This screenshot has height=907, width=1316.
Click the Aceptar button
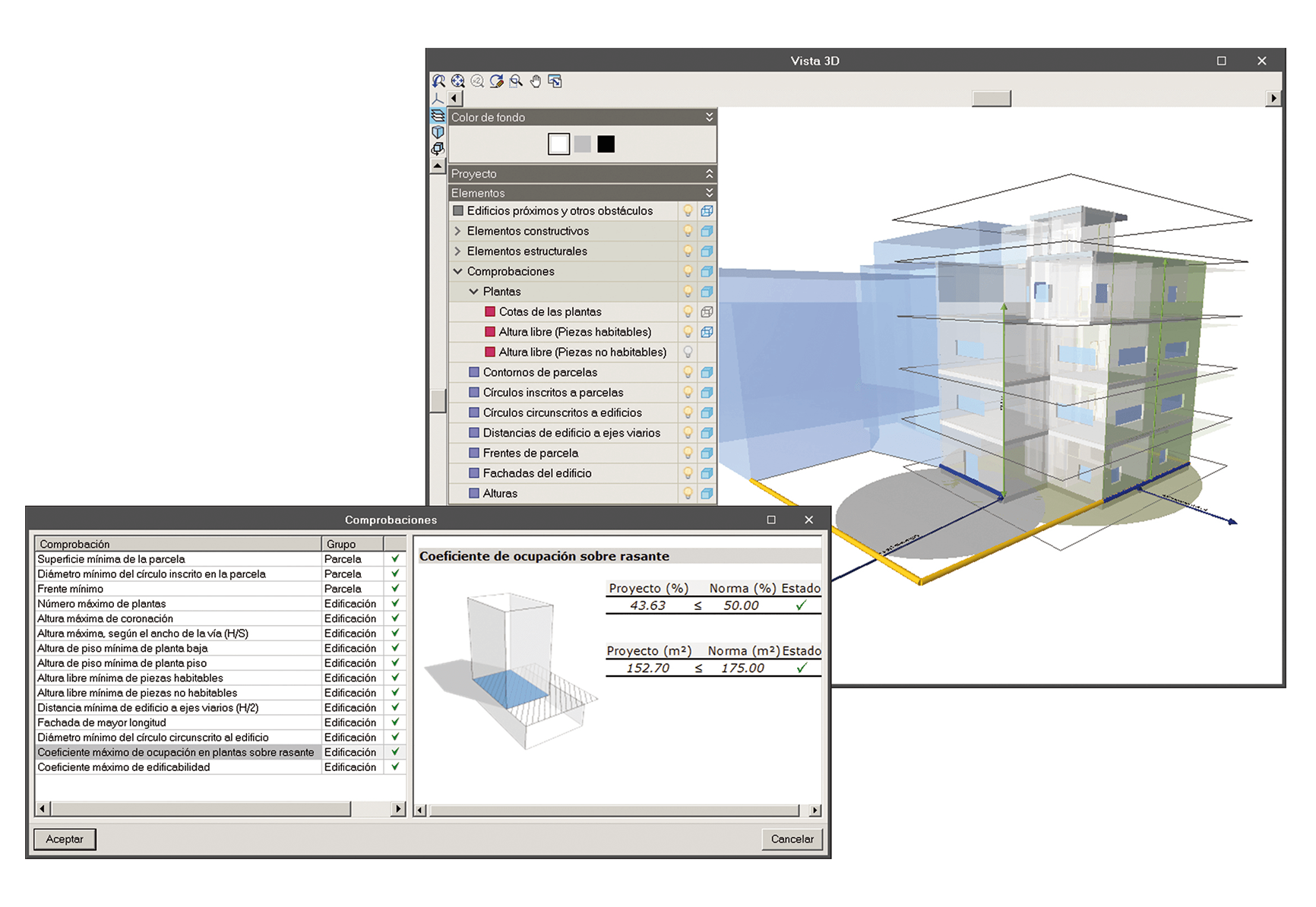tap(65, 839)
